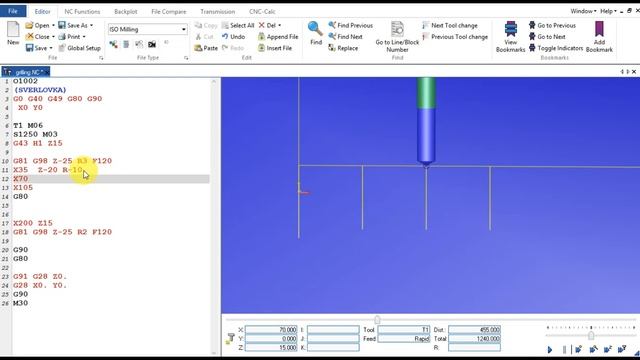Open the File Type group dialog launcher
Image resolution: width=640 pixels, height=360 pixels.
tap(186, 58)
